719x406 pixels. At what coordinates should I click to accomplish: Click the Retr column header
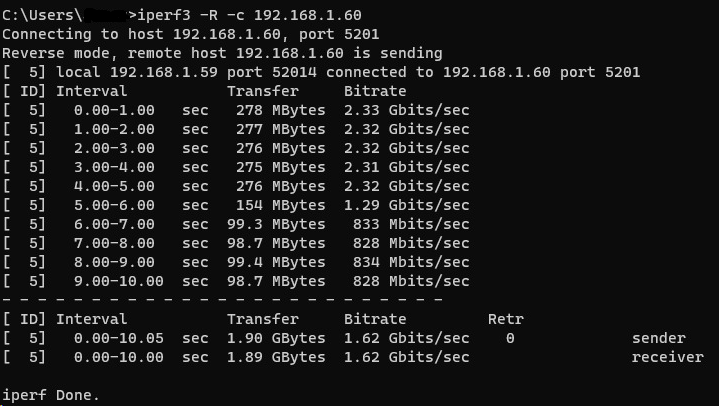[x=506, y=319]
